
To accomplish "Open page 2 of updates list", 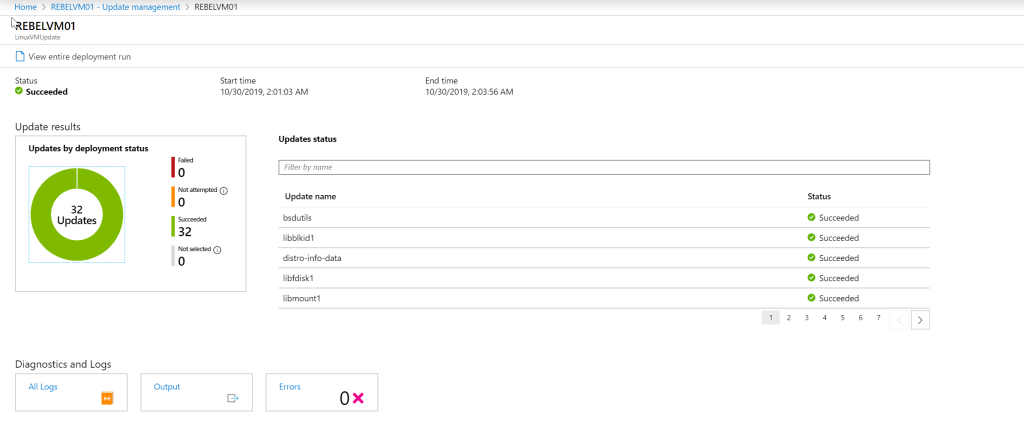I will pos(788,317).
